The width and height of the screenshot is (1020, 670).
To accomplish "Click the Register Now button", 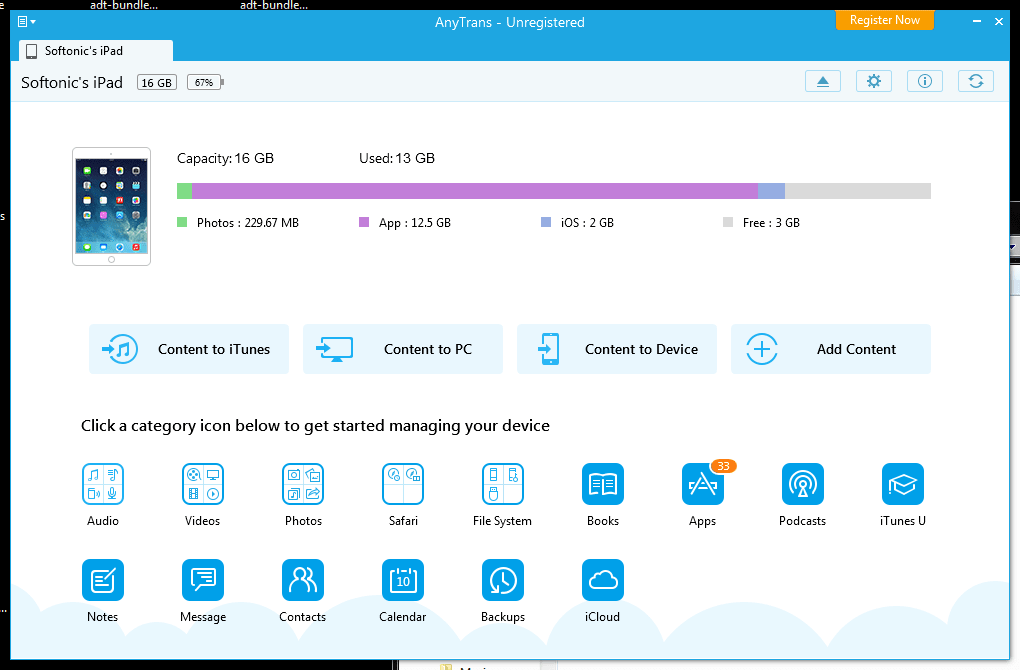I will (884, 20).
